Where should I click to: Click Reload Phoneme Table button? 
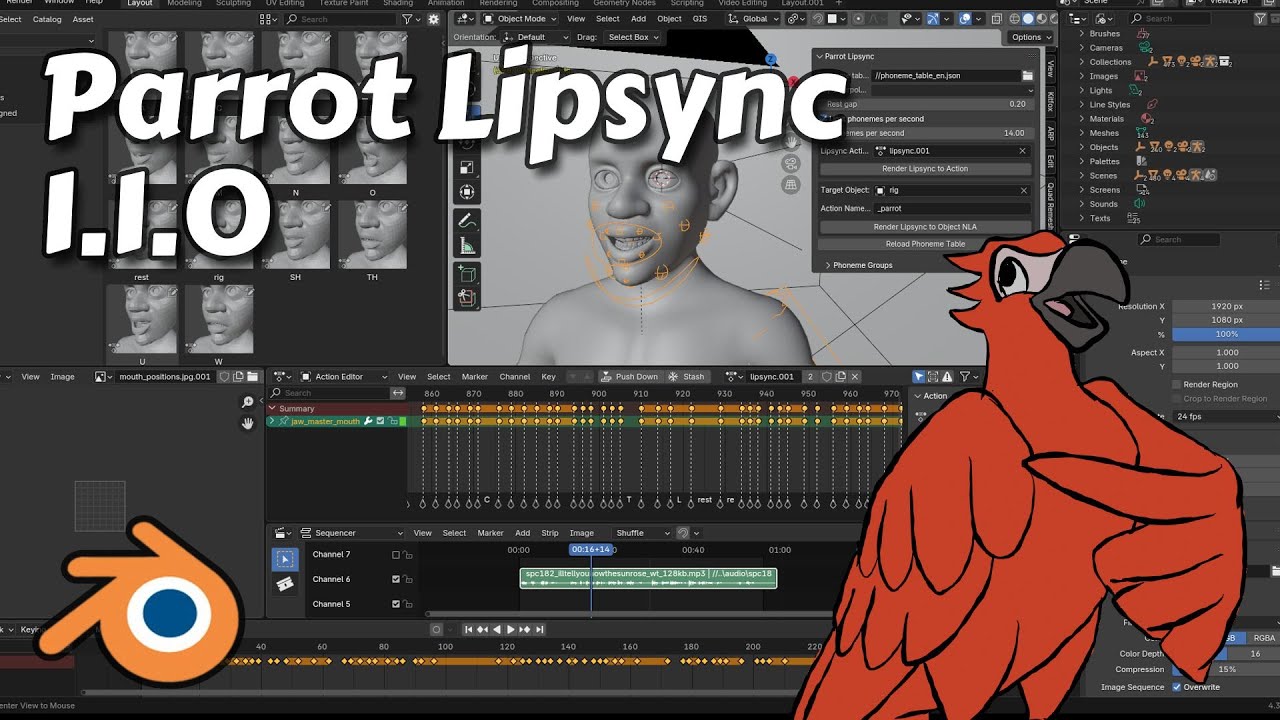coord(925,244)
